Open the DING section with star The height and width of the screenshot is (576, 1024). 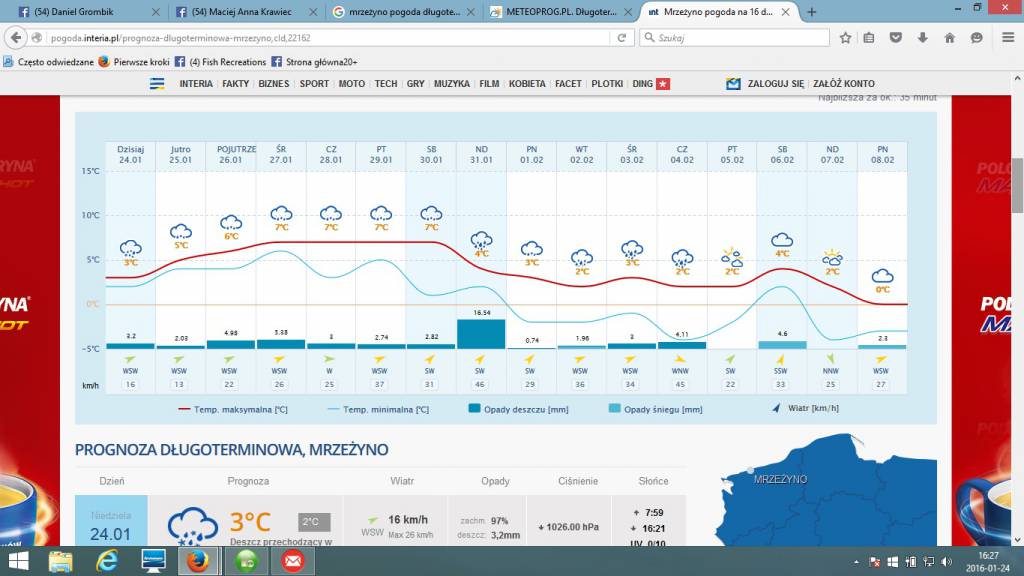coord(650,84)
